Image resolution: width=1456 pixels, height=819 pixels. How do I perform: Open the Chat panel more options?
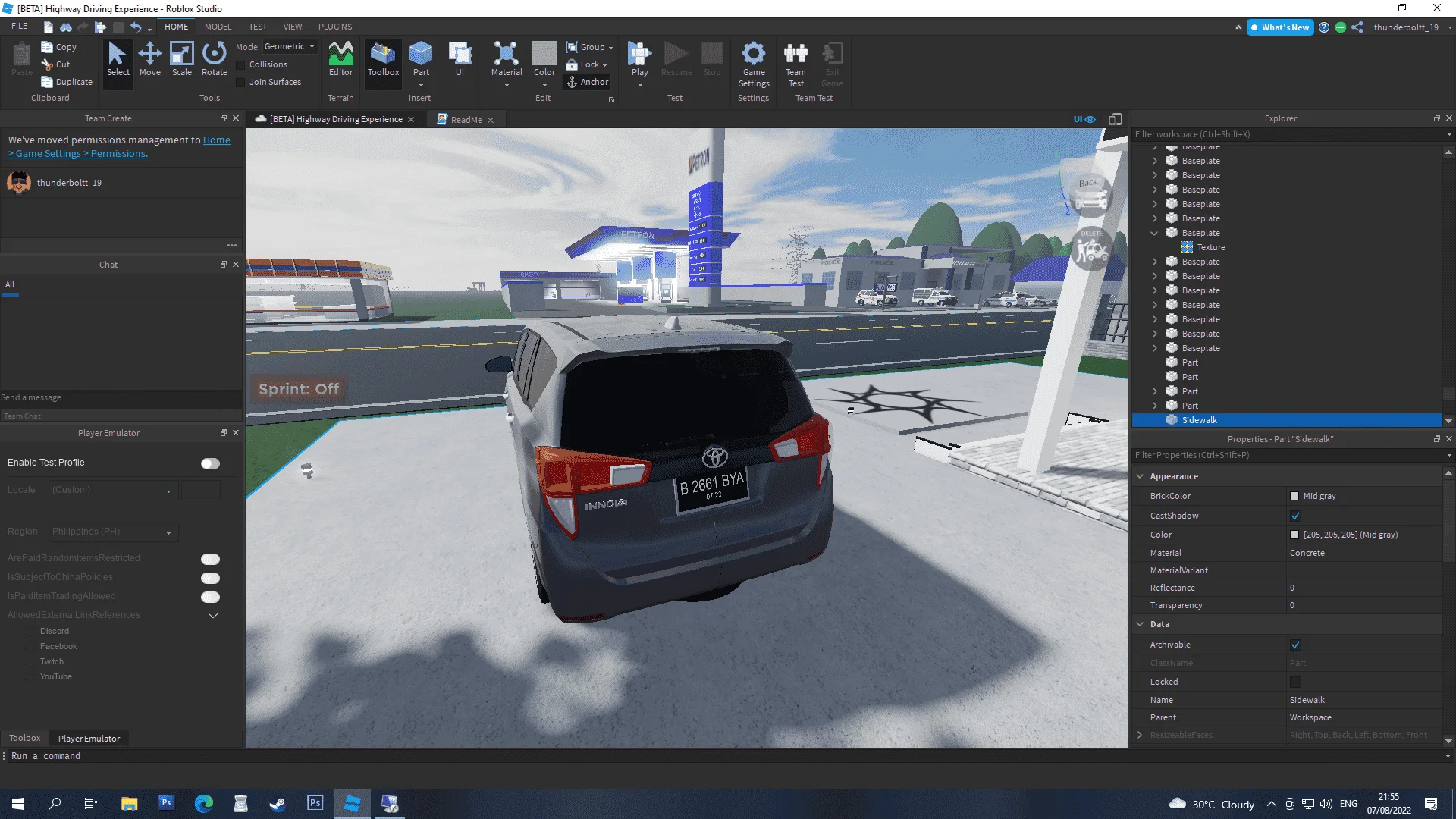coord(231,246)
